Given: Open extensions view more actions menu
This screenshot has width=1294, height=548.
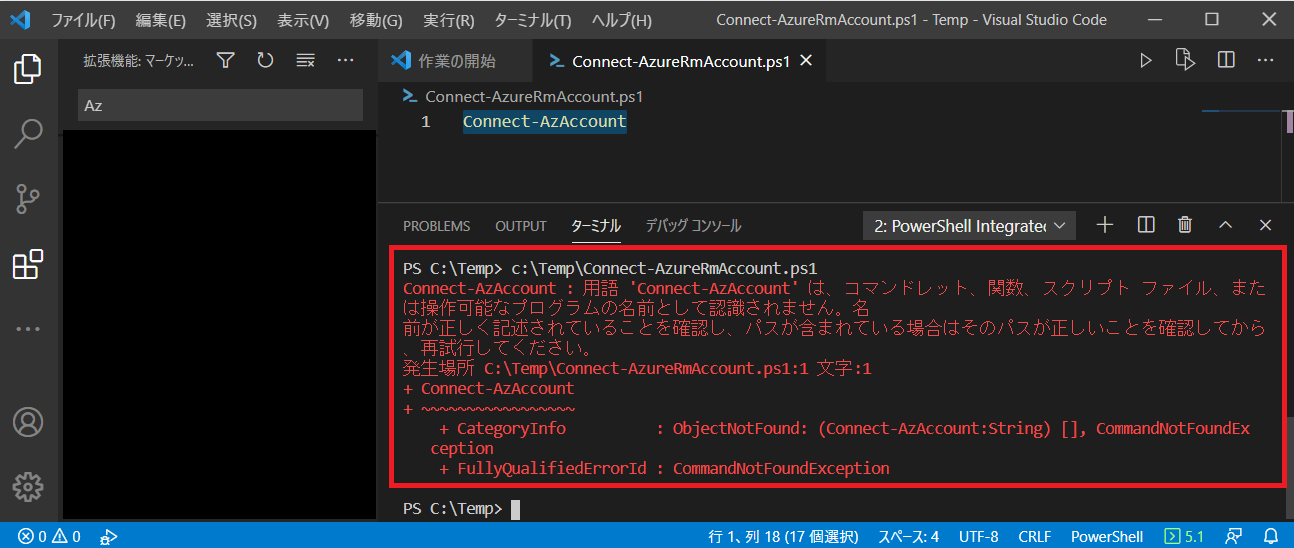Looking at the screenshot, I should click(346, 61).
